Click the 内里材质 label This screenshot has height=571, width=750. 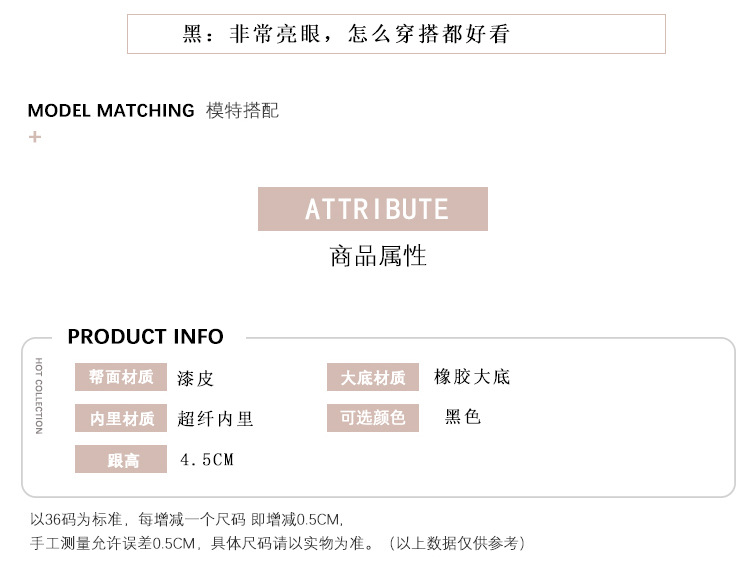pos(121,418)
